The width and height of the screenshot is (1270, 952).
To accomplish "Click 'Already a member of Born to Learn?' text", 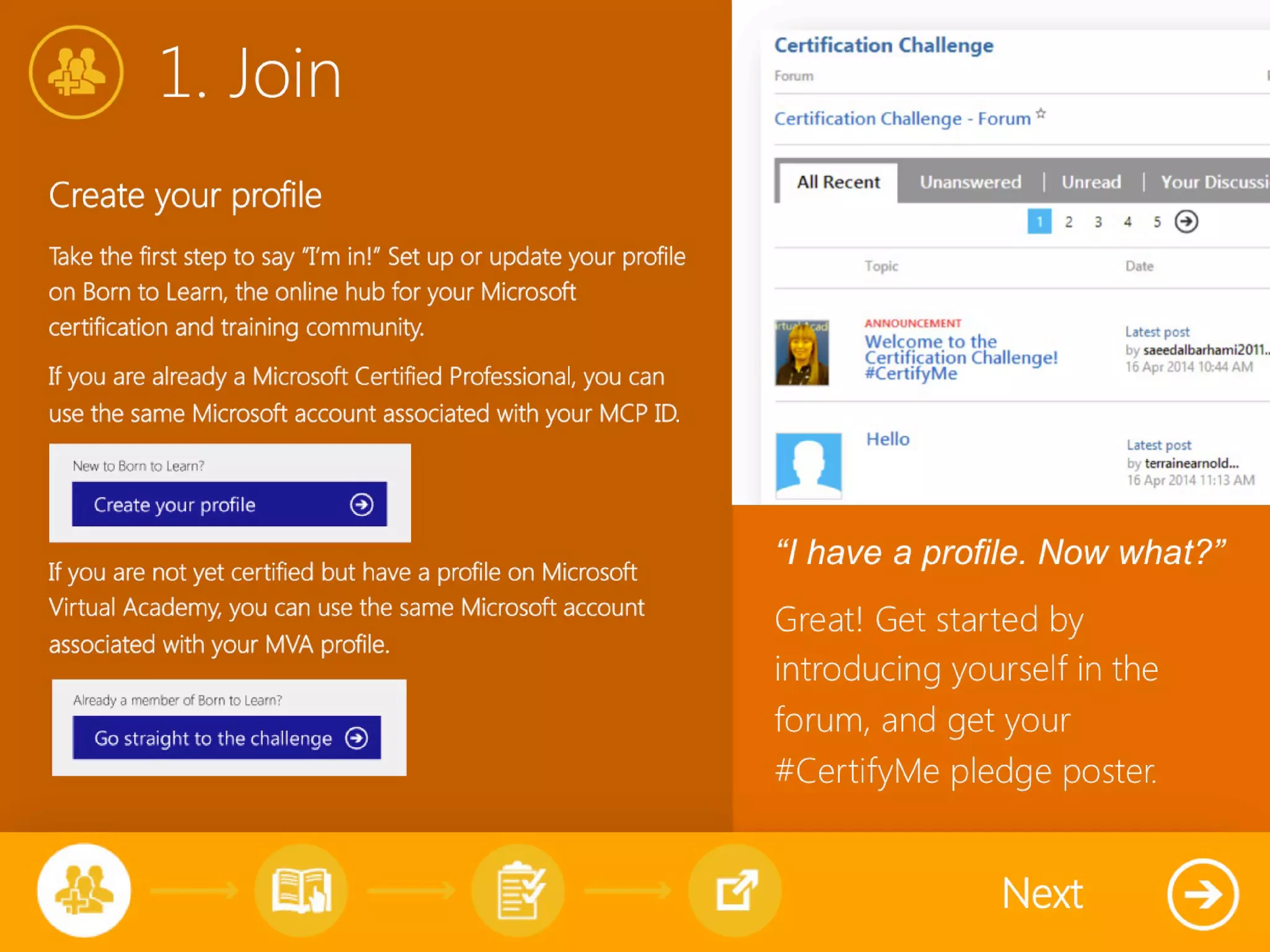I will tap(177, 700).
